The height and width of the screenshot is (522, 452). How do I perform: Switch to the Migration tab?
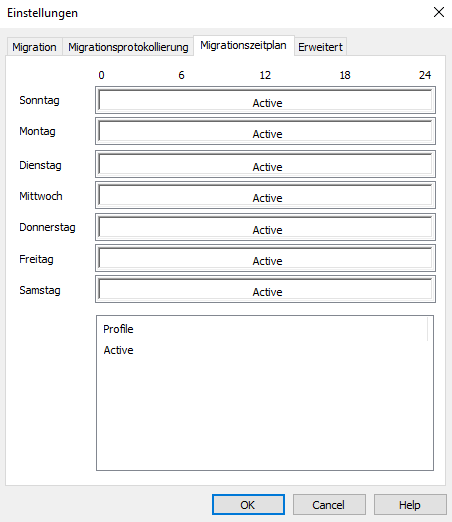[34, 47]
